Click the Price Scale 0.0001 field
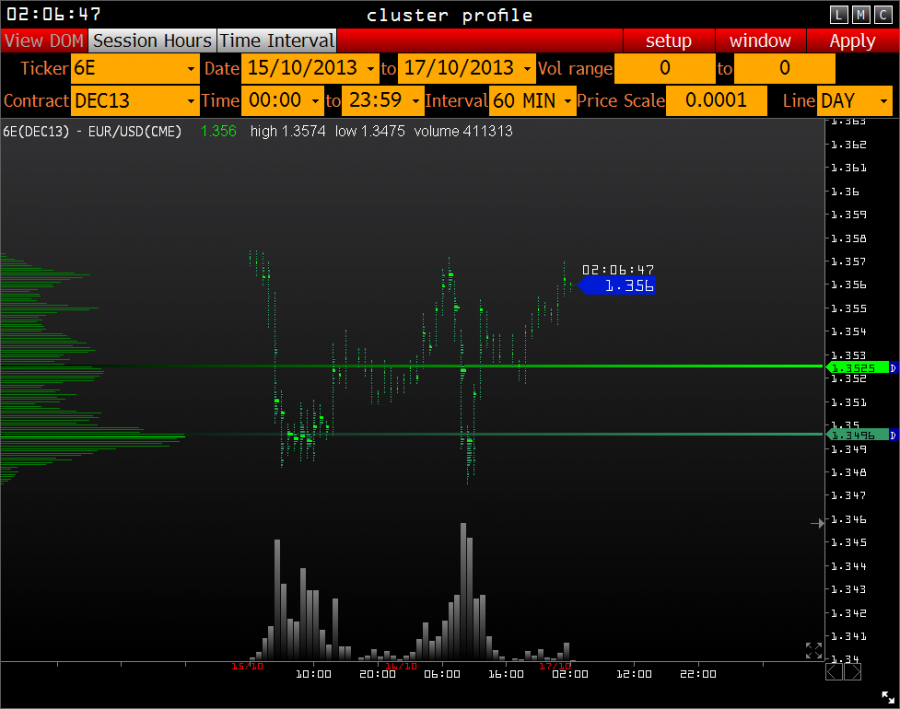 tap(716, 101)
